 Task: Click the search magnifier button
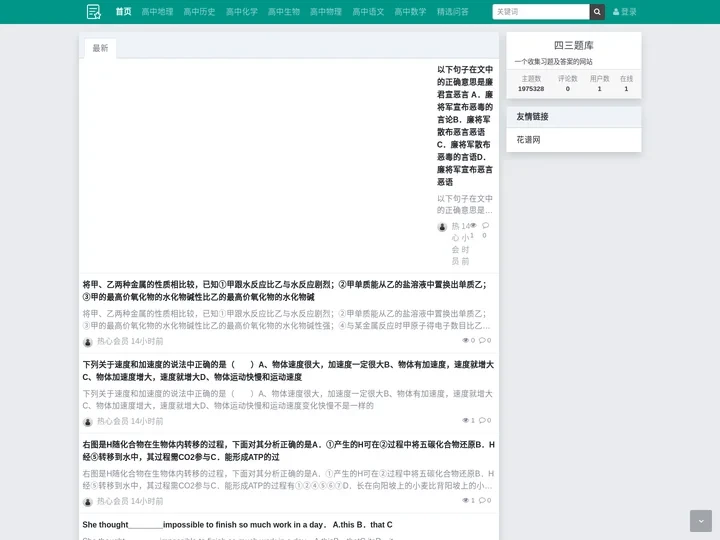tap(597, 12)
